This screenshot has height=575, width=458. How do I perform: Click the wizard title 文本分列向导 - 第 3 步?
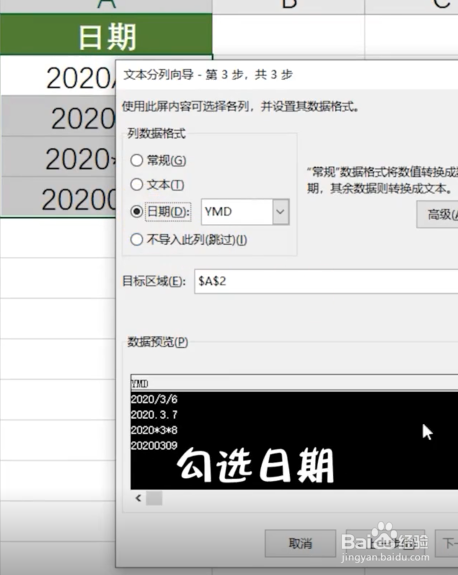(208, 75)
